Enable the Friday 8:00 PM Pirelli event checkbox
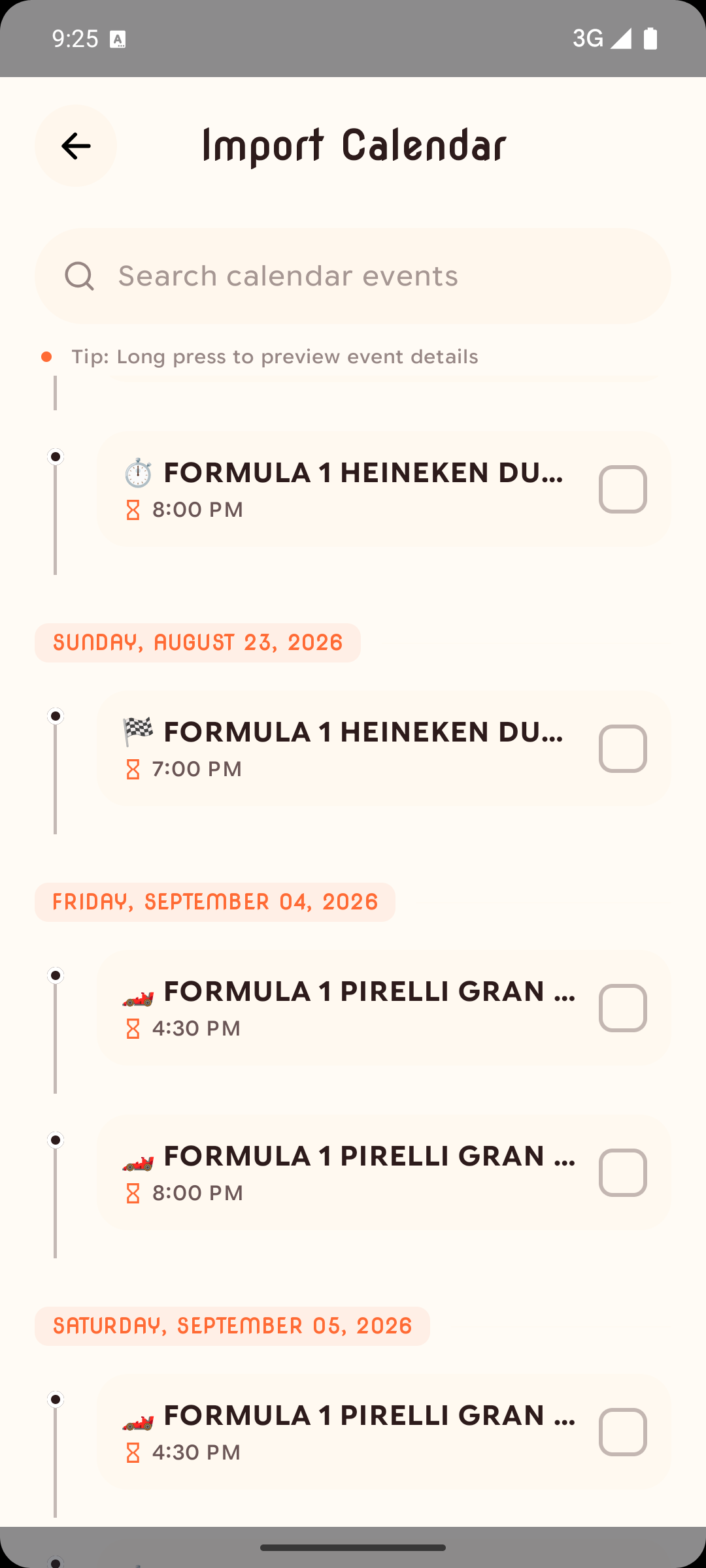Image resolution: width=706 pixels, height=1568 pixels. click(622, 1173)
